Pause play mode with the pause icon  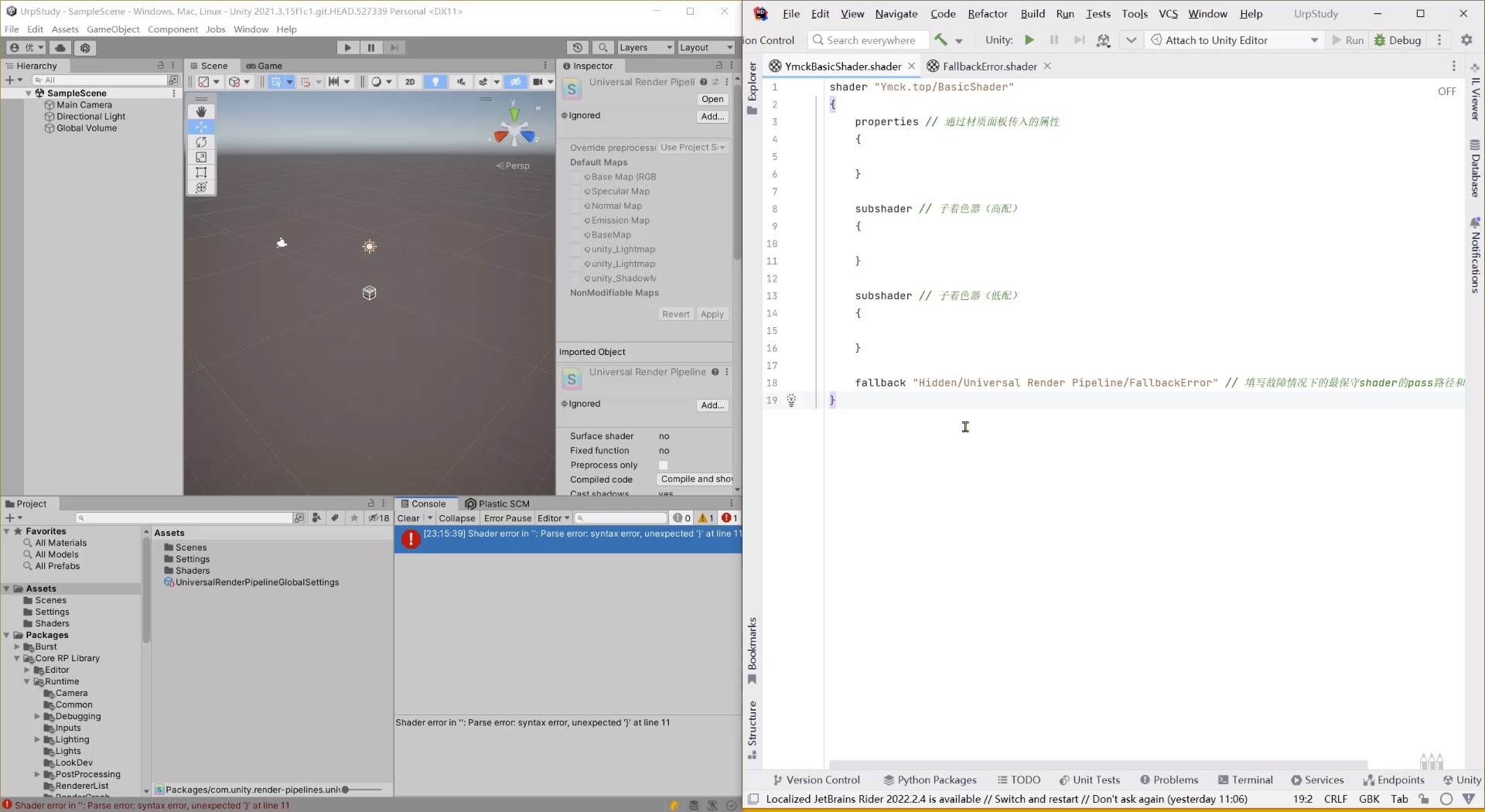[x=371, y=47]
